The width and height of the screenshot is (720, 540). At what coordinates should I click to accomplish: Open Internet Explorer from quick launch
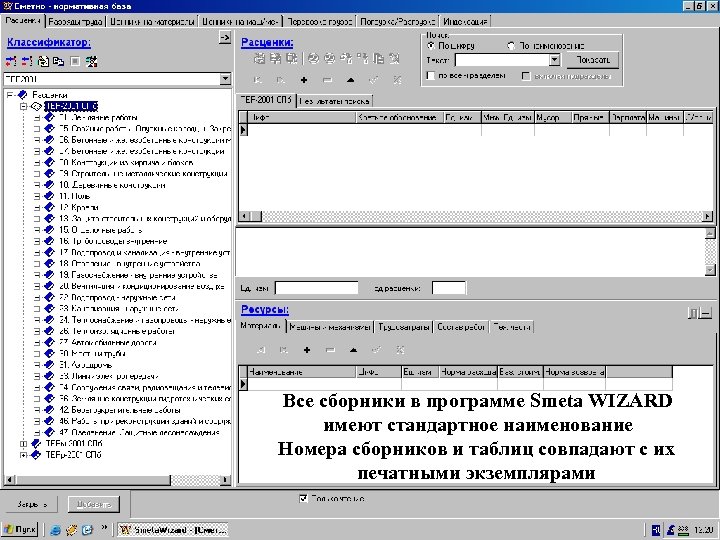point(56,530)
